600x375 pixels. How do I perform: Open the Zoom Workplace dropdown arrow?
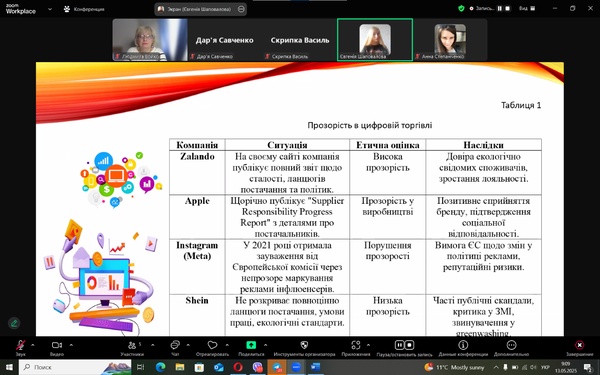point(50,9)
